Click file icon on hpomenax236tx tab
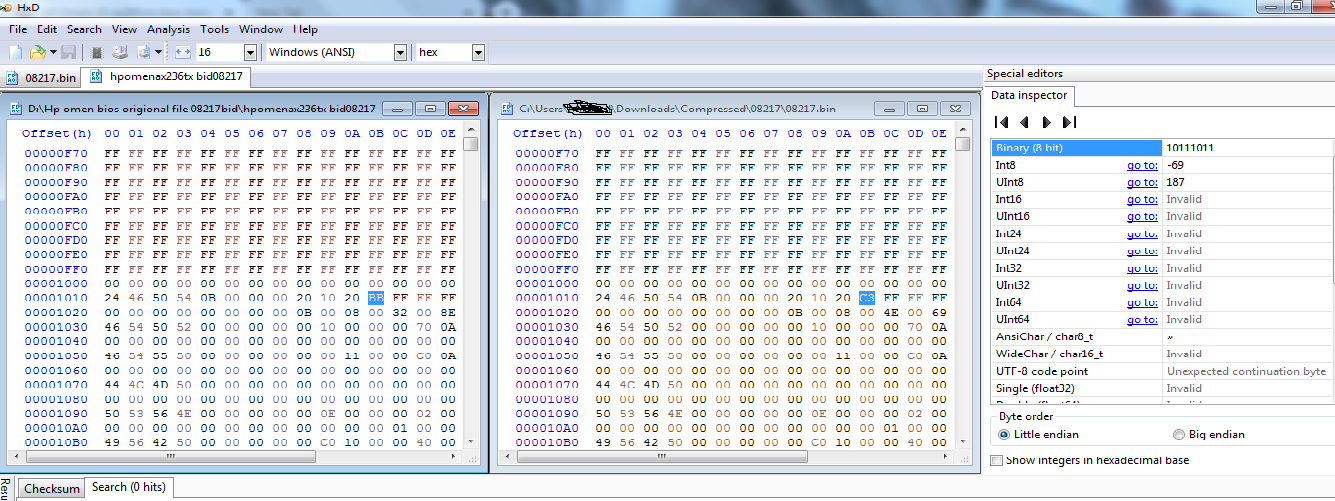This screenshot has height=501, width=1335. point(96,77)
